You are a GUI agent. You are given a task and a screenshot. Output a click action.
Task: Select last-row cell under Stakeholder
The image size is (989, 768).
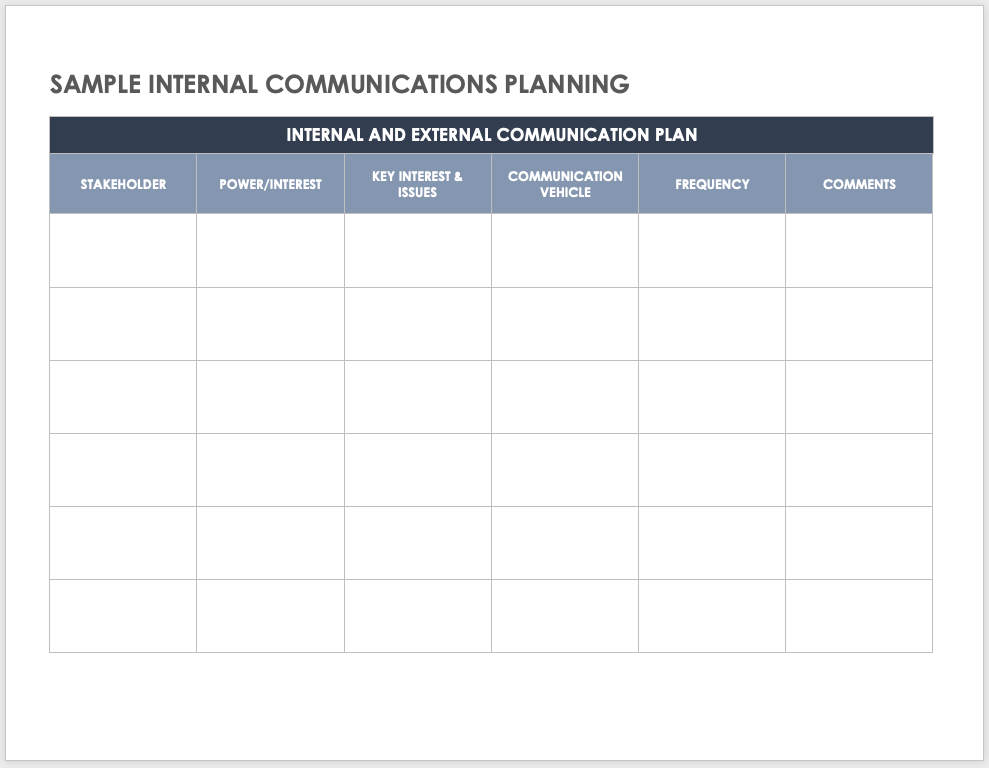coord(123,616)
